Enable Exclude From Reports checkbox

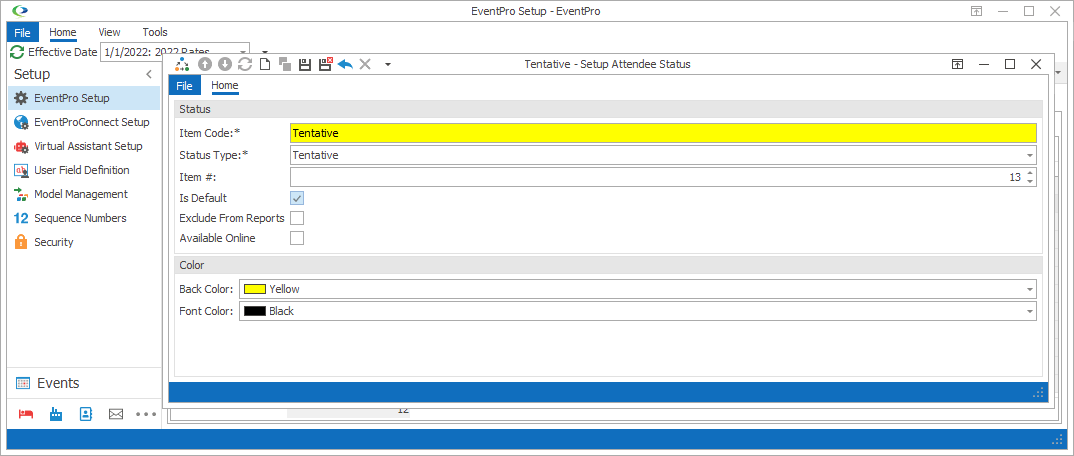click(x=297, y=218)
